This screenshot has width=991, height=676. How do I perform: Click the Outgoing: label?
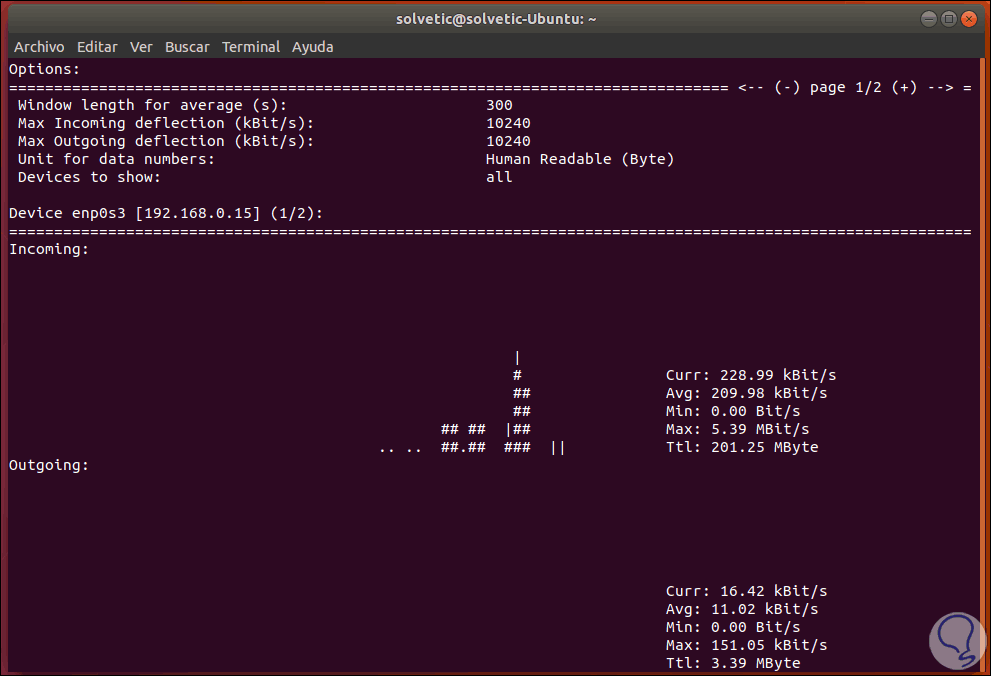49,466
